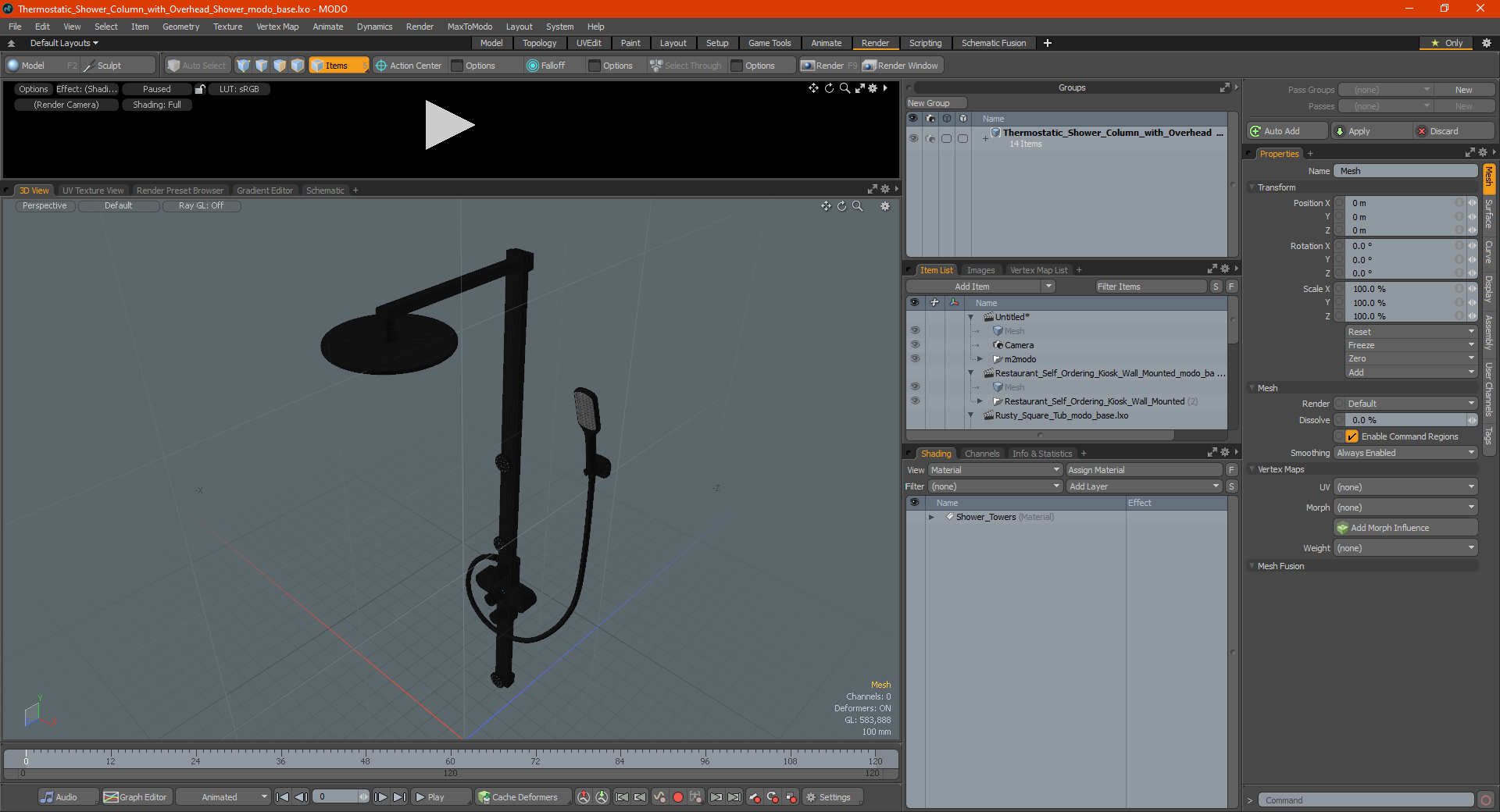Viewport: 1500px width, 812px height.
Task: Toggle Enable Command Regions checkbox
Action: [x=1352, y=436]
